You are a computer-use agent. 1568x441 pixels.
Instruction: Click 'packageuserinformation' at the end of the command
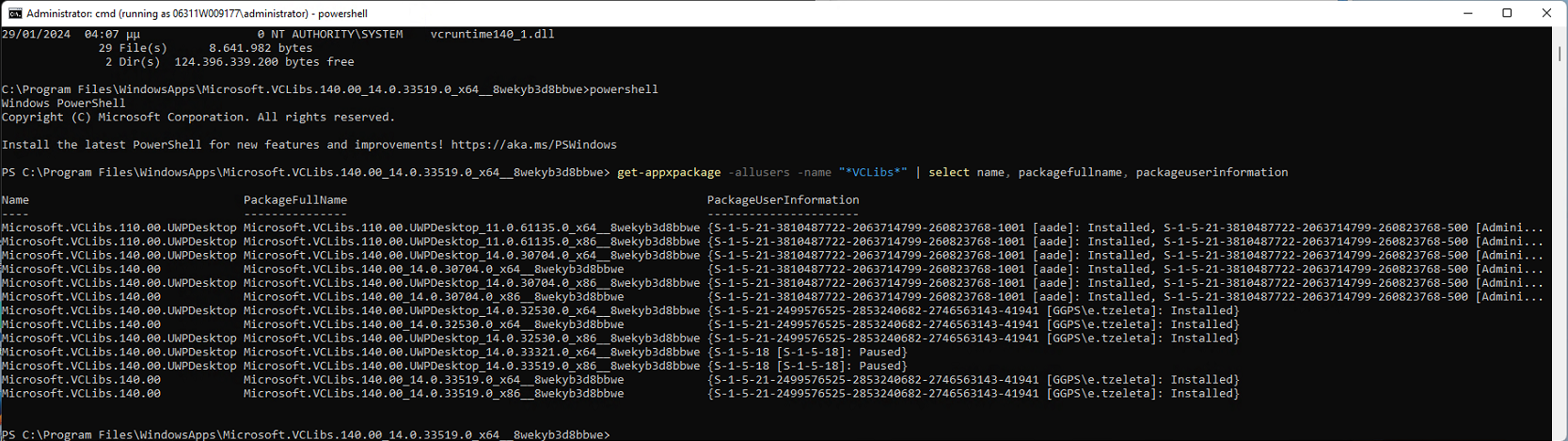pos(1212,172)
